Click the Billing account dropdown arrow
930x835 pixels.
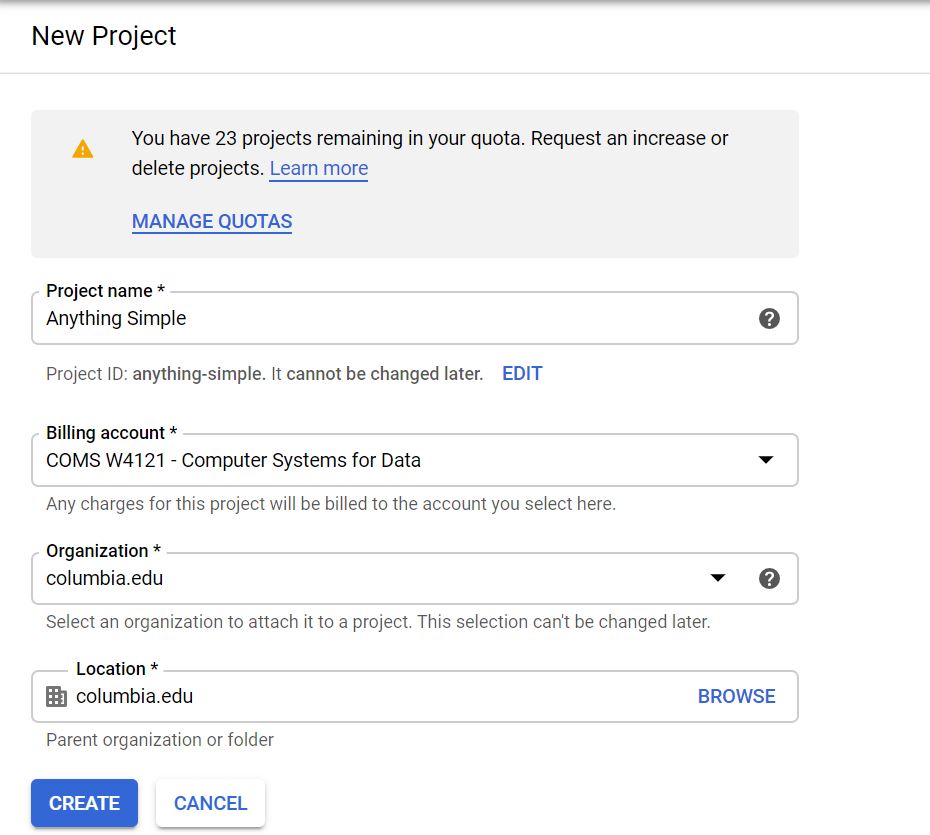(x=766, y=461)
